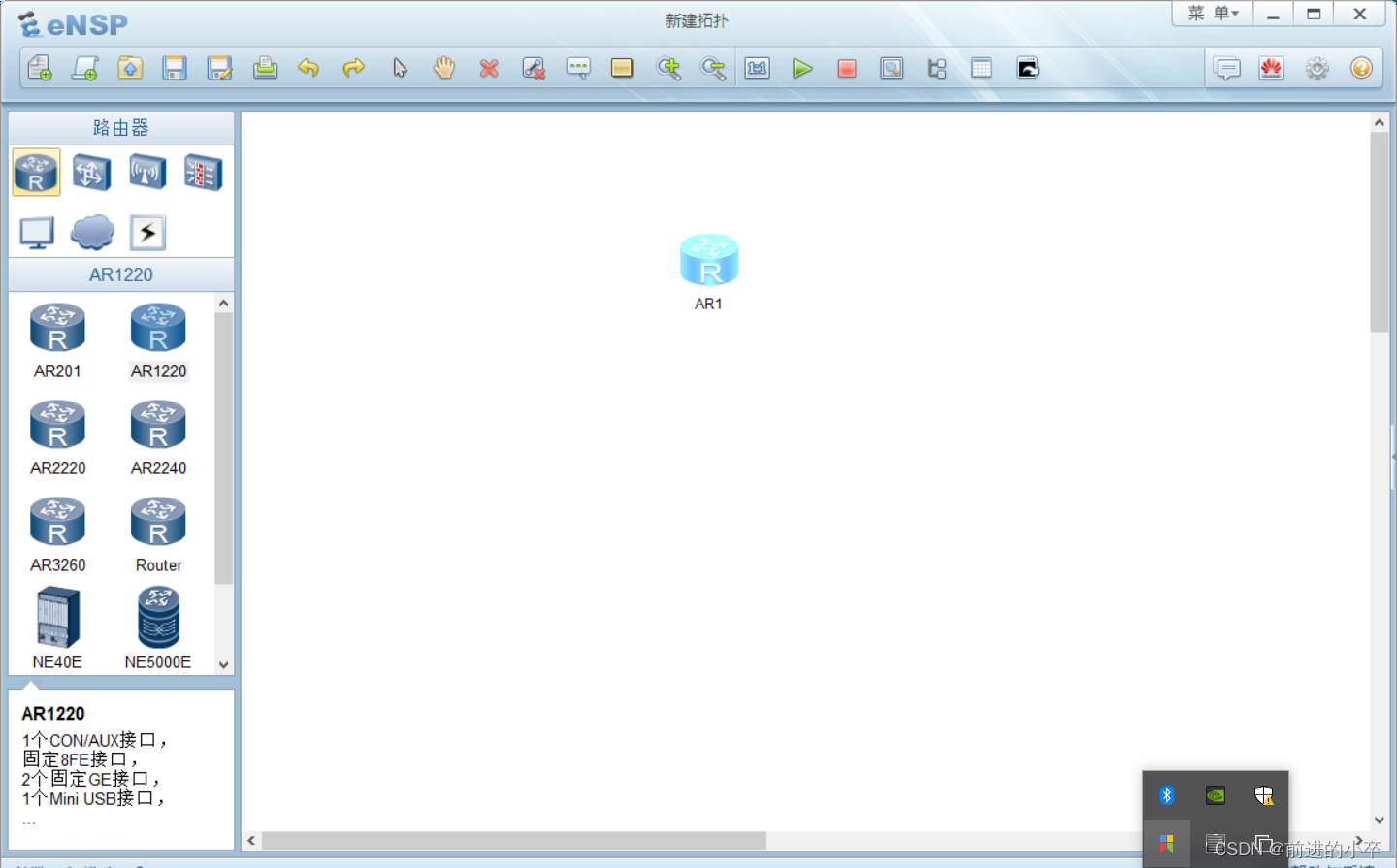Choose the AR201 router model

pos(57,341)
